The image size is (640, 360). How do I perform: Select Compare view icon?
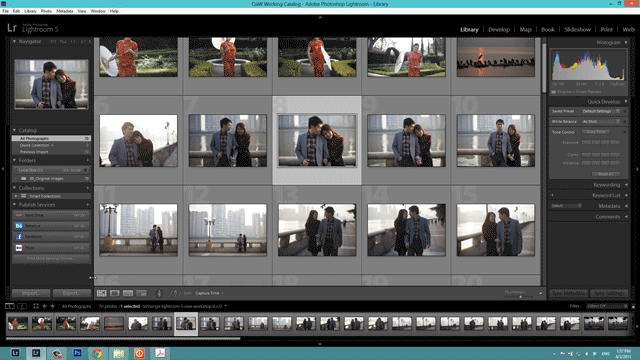(x=128, y=293)
